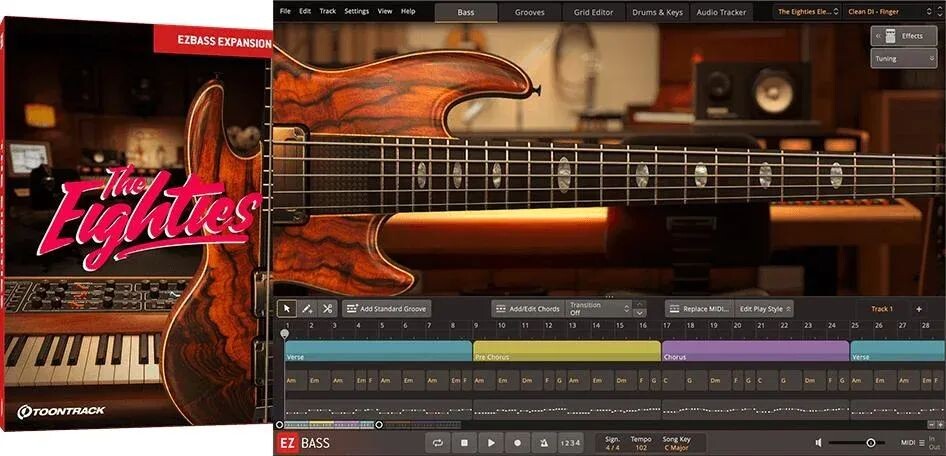946x456 pixels.
Task: Open the File menu
Action: click(x=285, y=11)
